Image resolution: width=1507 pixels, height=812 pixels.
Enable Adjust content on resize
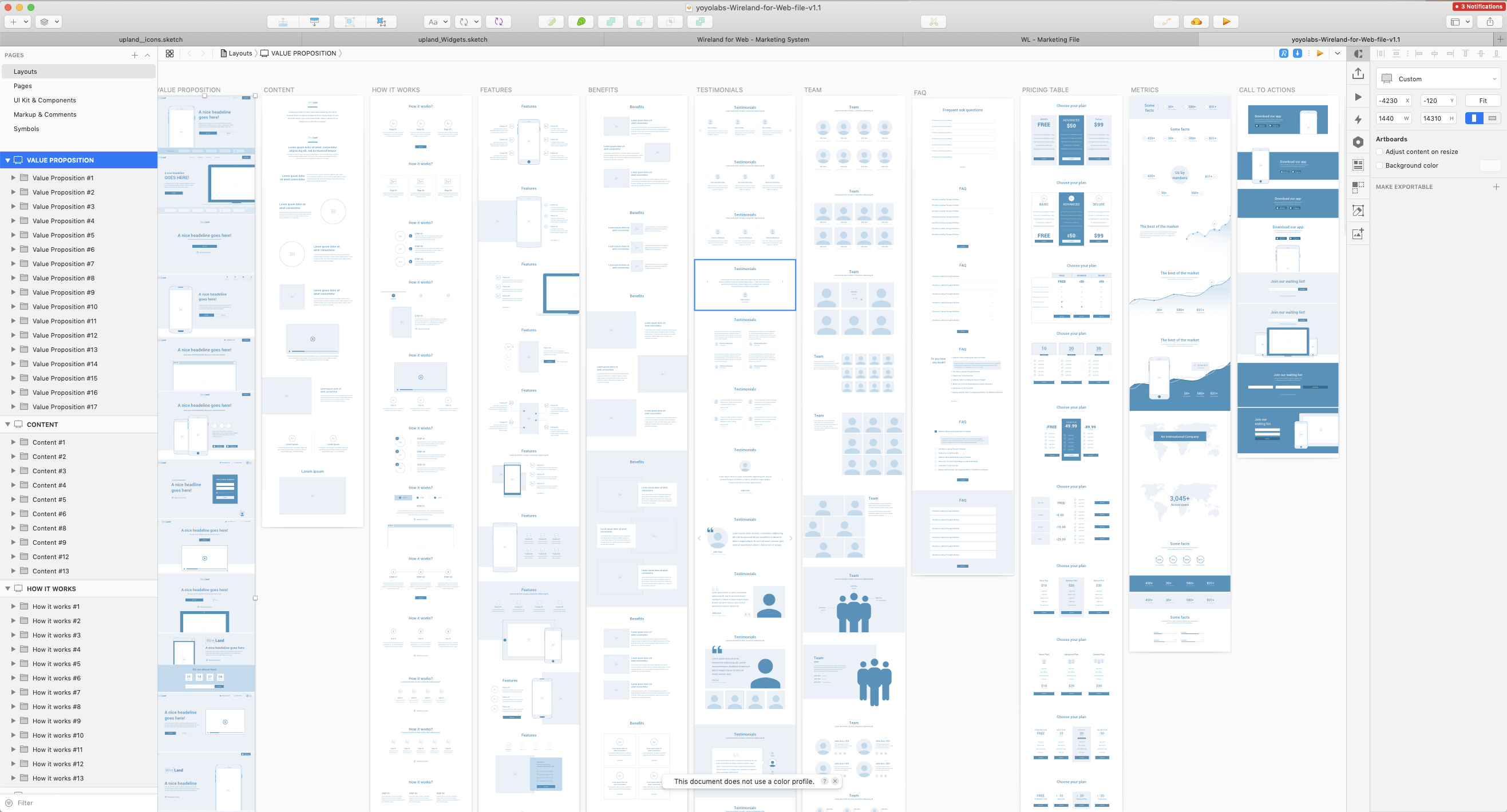1379,152
